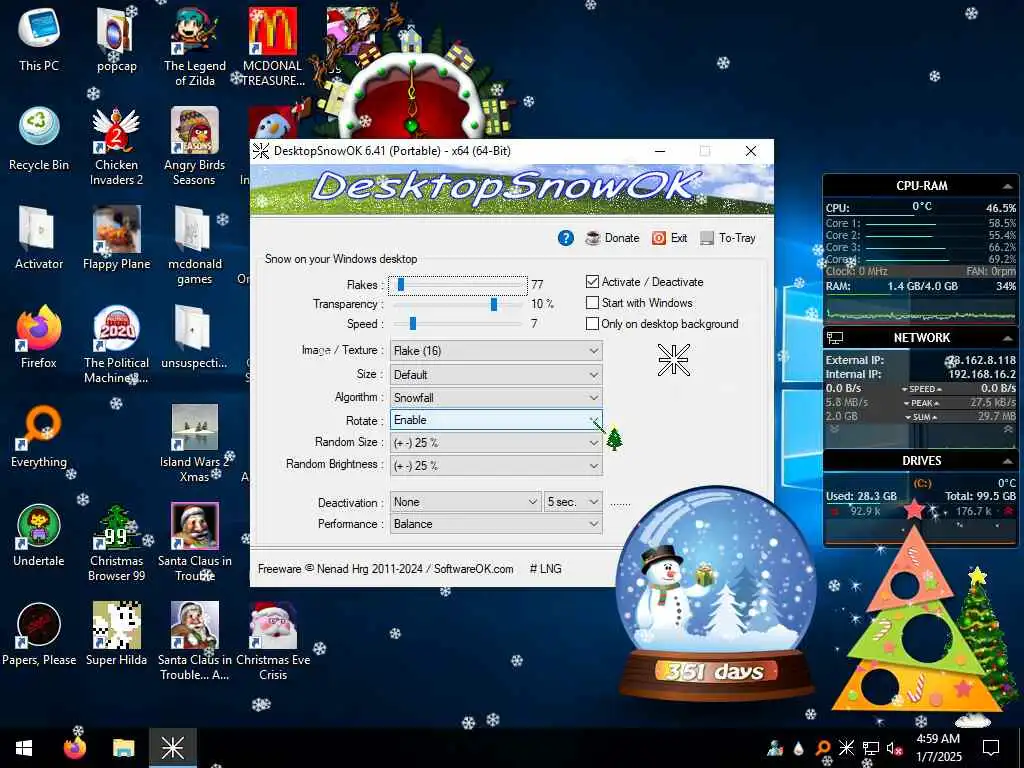This screenshot has height=768, width=1024.
Task: Click the muted volume tray icon
Action: click(x=894, y=748)
